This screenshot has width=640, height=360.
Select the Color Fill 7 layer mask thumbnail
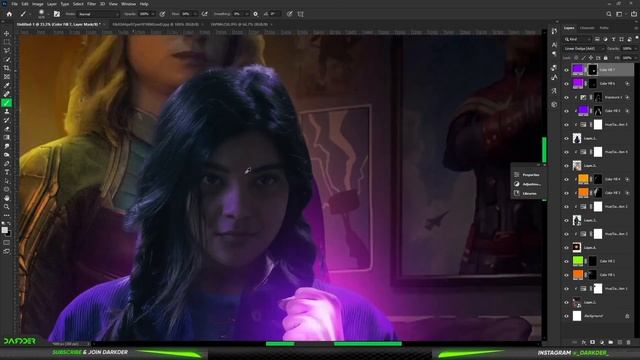tap(593, 70)
